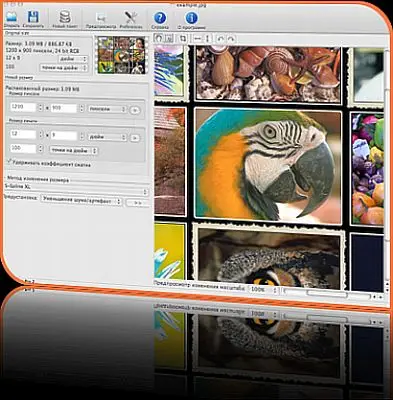Click the >> button beside the preset dropdown
393x400 pixels.
(x=138, y=202)
